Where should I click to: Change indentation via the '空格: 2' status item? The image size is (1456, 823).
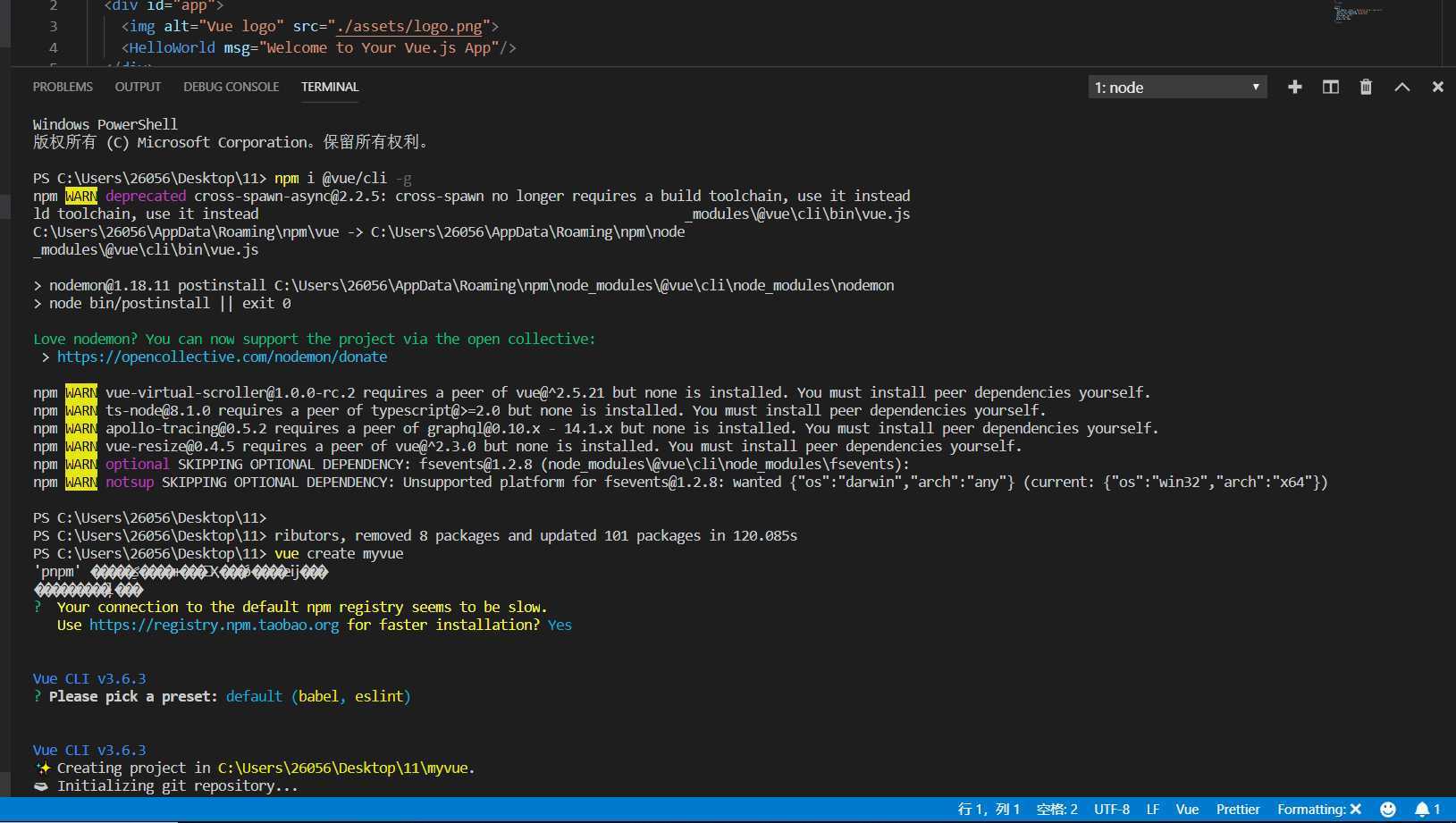[1057, 810]
